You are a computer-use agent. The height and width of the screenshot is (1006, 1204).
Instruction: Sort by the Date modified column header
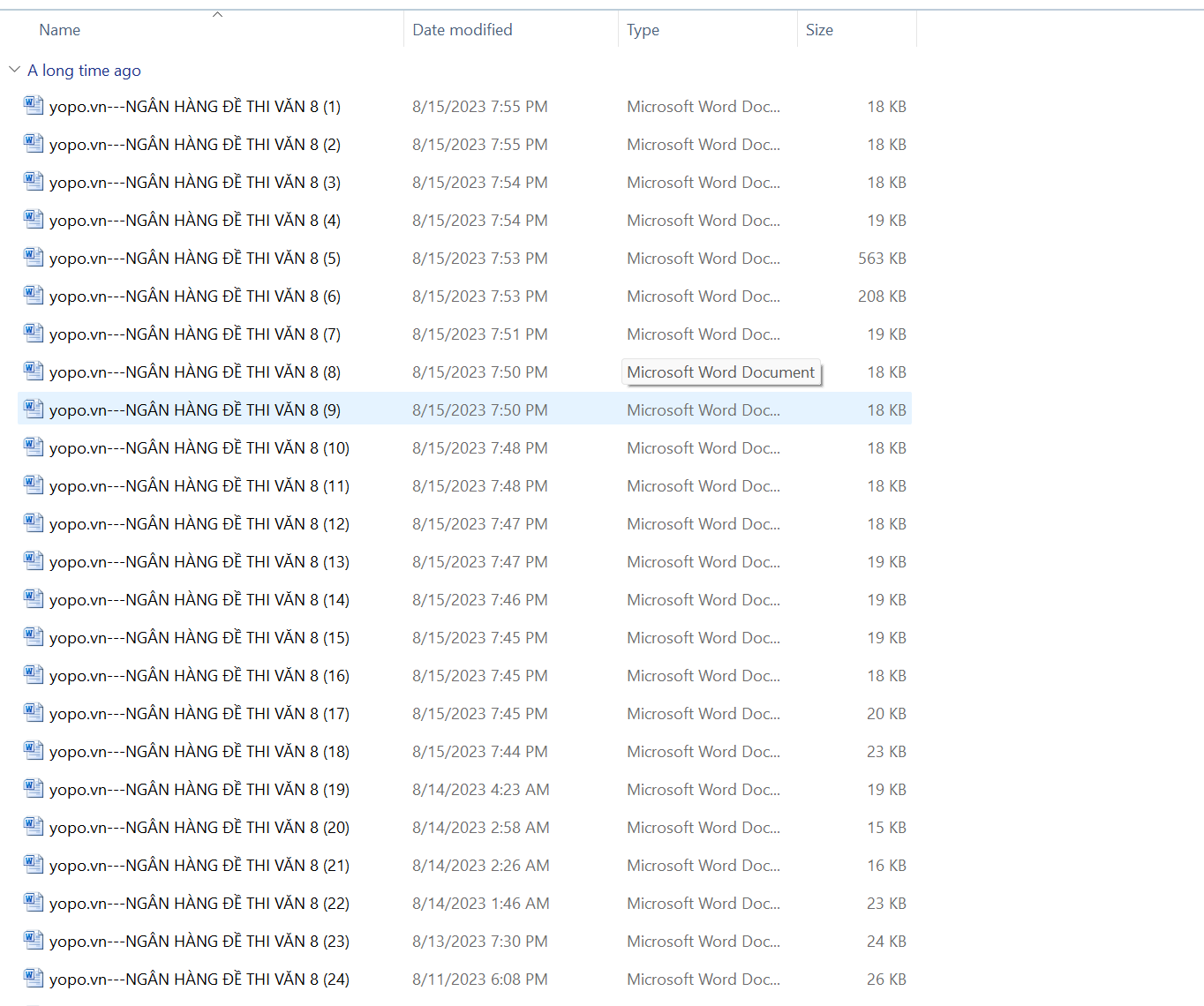point(463,30)
